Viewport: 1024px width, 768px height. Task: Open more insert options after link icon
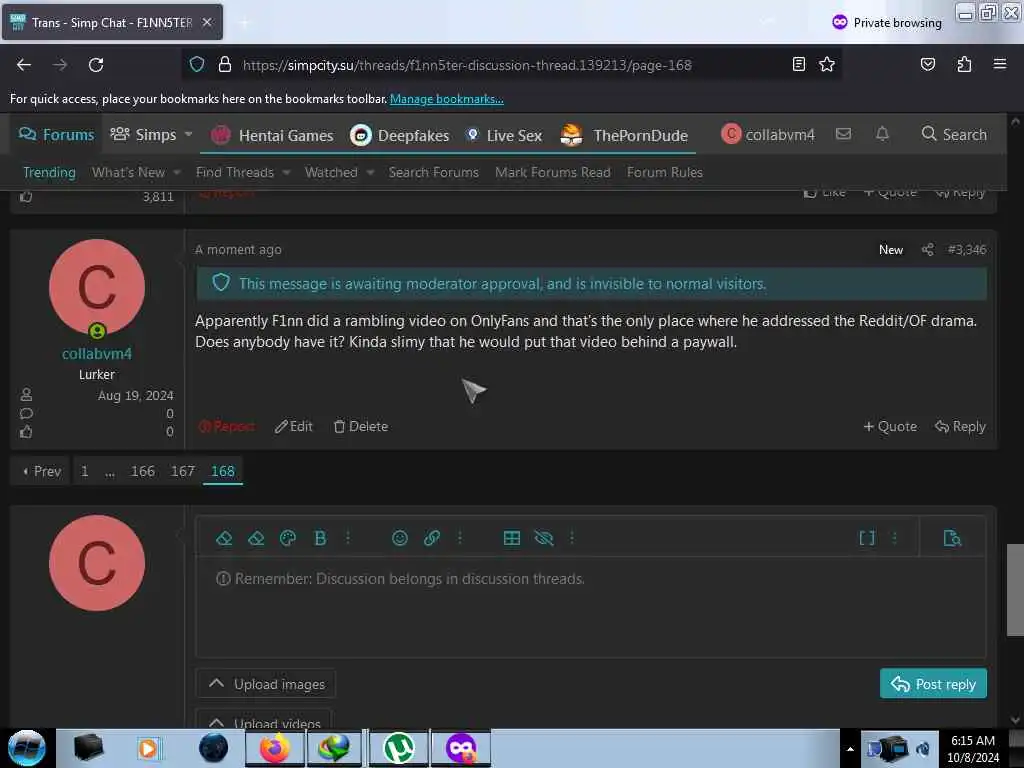460,538
